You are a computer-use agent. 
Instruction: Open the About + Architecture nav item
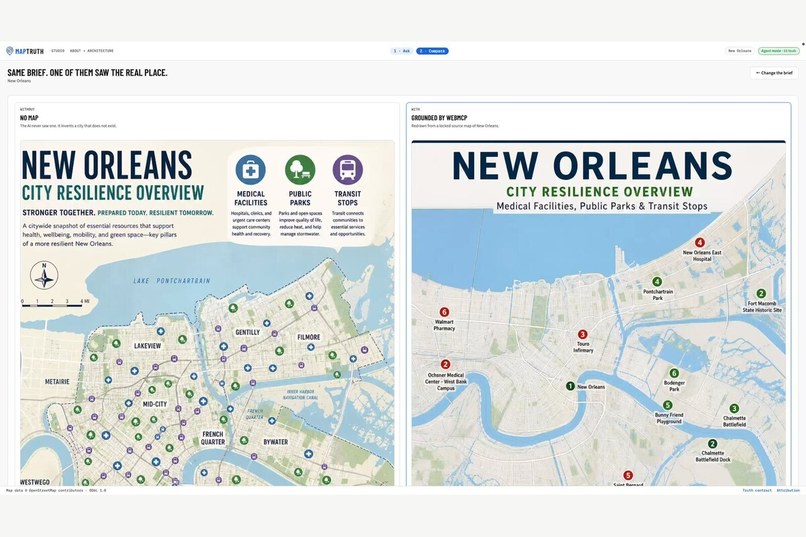tap(91, 51)
